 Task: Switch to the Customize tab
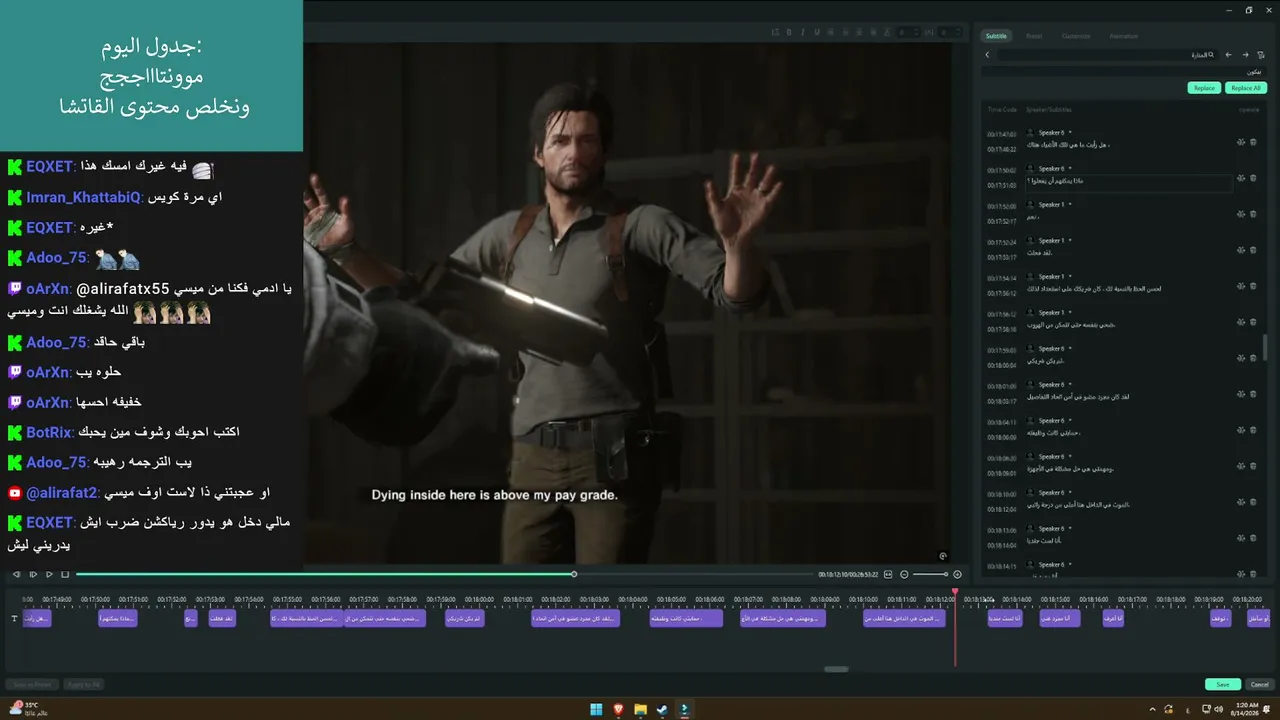[x=1076, y=36]
